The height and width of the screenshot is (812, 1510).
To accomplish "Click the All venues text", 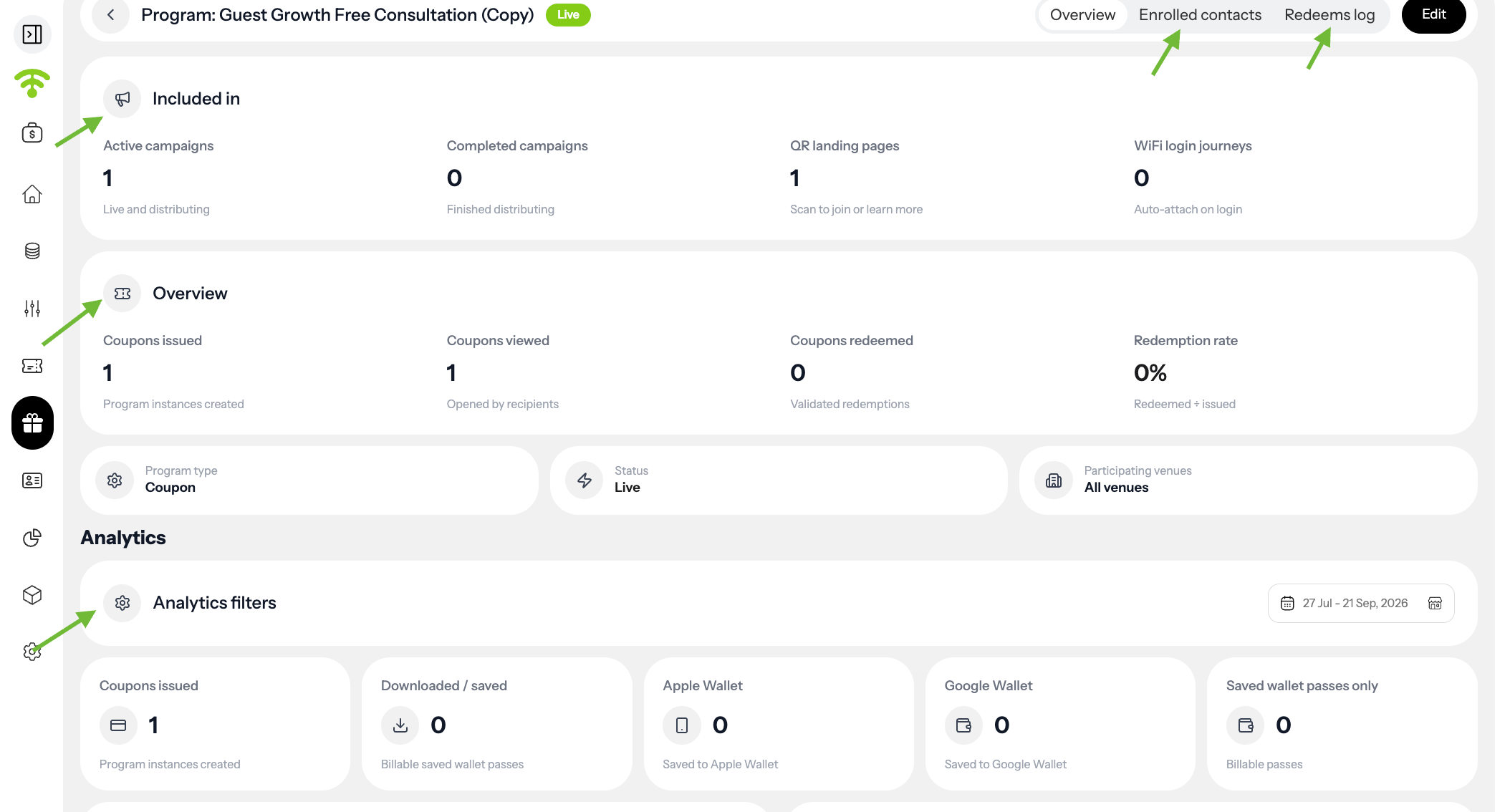I will 1116,488.
